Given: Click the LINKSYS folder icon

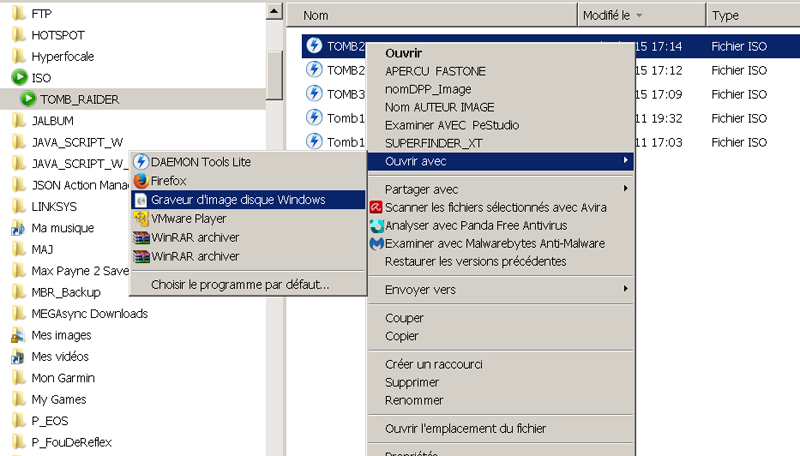Looking at the screenshot, I should pyautogui.click(x=18, y=207).
